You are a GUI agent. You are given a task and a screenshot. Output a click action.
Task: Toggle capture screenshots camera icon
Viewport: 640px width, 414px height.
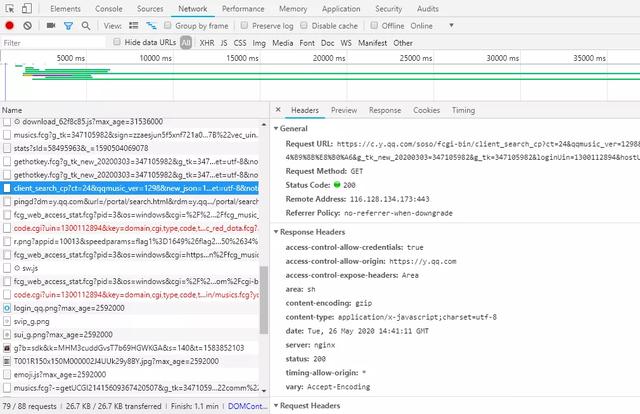49,25
